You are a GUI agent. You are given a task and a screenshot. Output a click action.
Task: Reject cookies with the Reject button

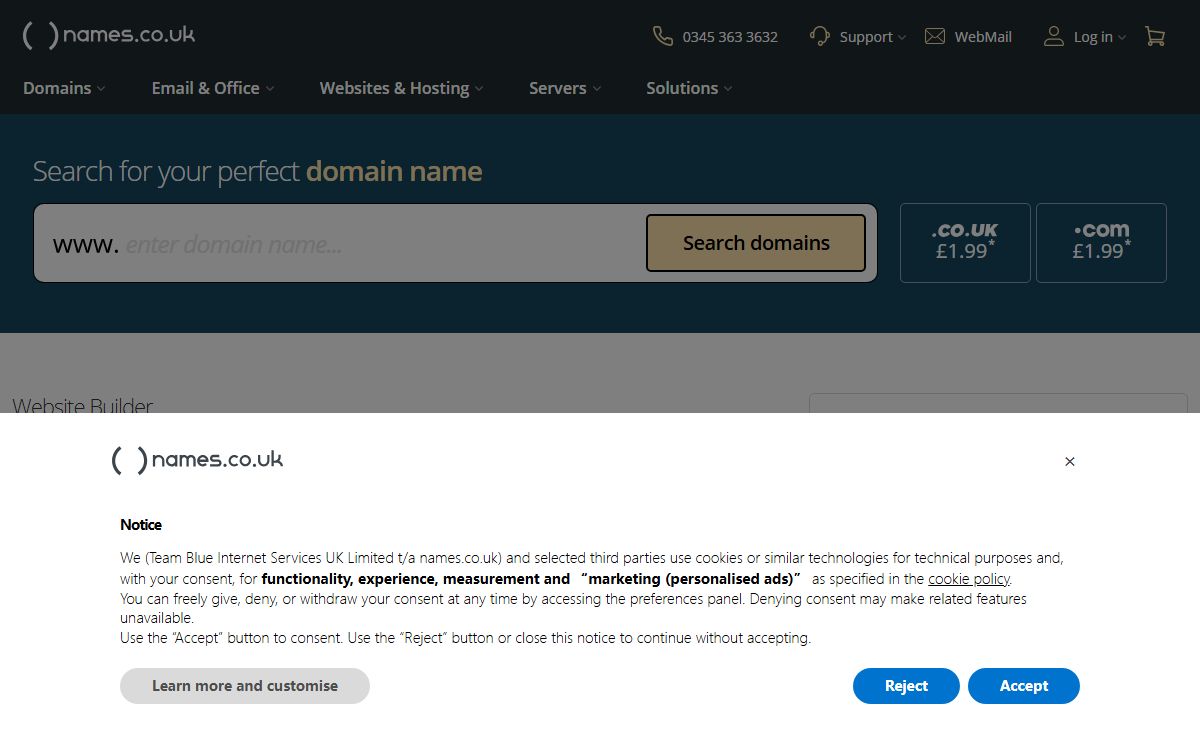point(906,686)
